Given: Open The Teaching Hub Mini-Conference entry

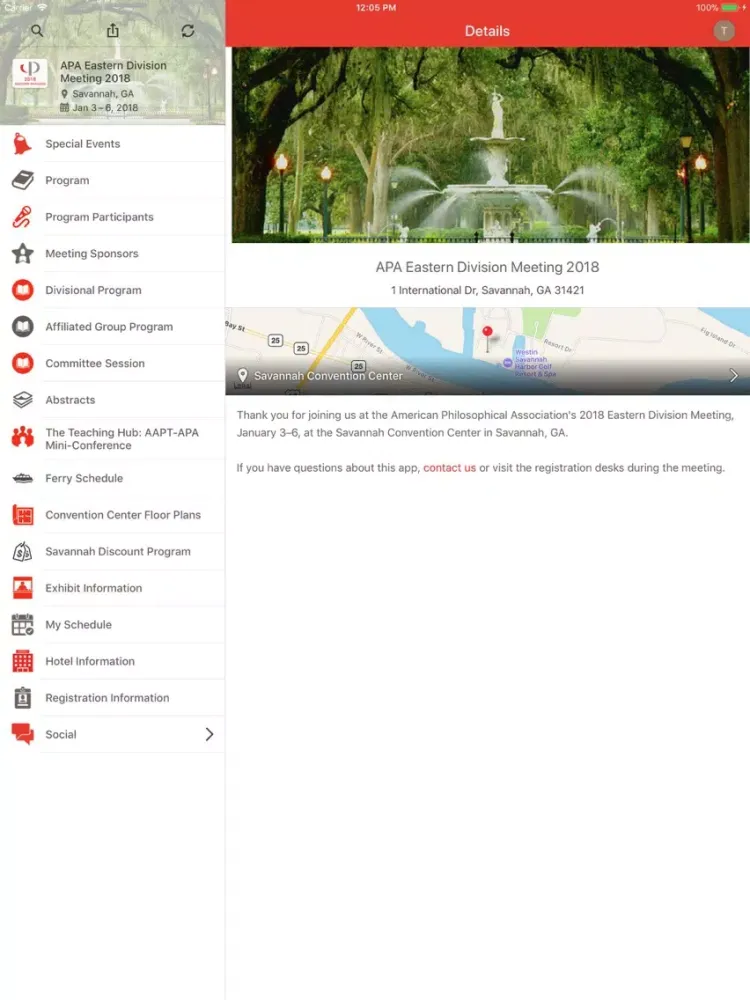Looking at the screenshot, I should (112, 439).
